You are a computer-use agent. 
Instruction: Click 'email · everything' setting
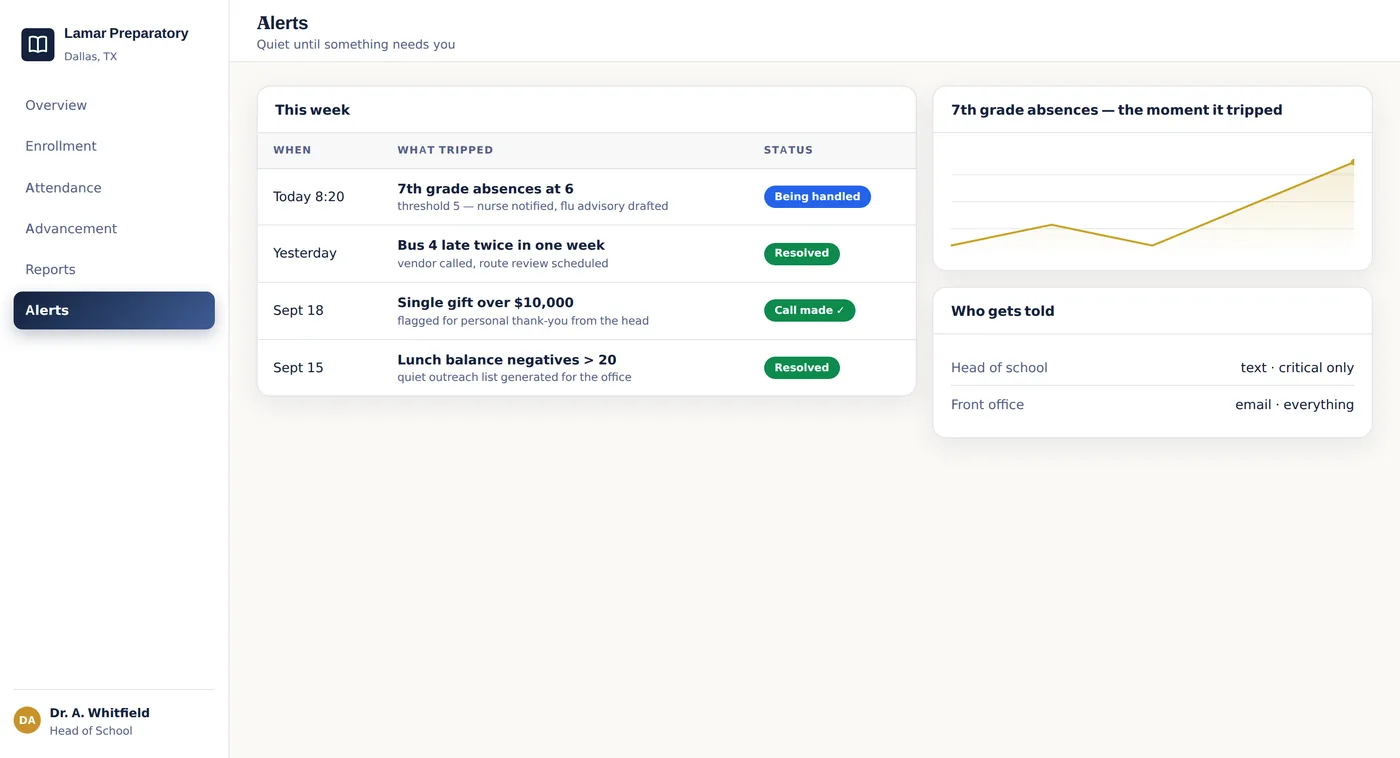(x=1294, y=405)
